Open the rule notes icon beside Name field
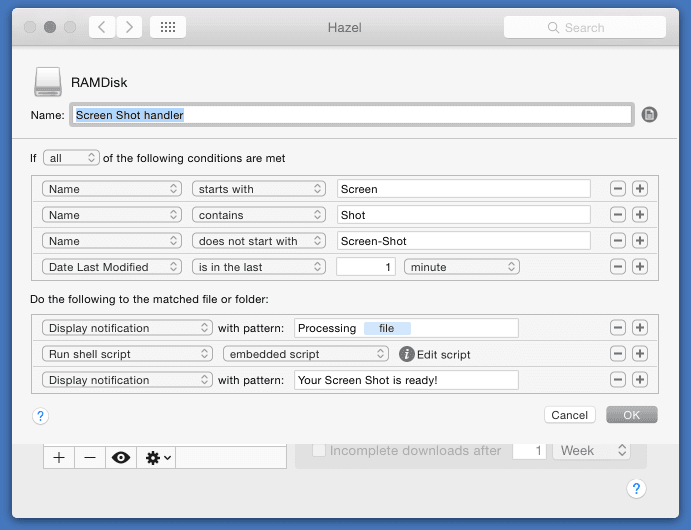Screen dimensions: 691x530 tap(649, 115)
